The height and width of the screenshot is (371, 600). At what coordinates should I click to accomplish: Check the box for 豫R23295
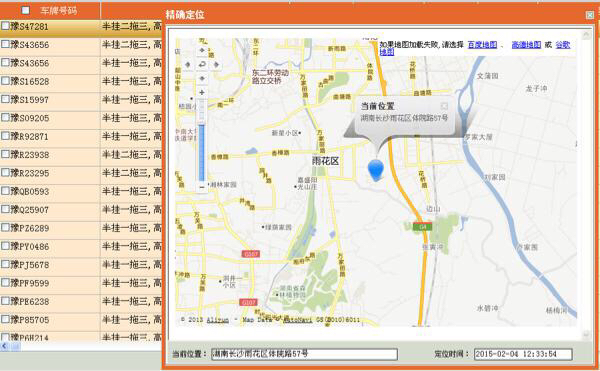(x=5, y=172)
